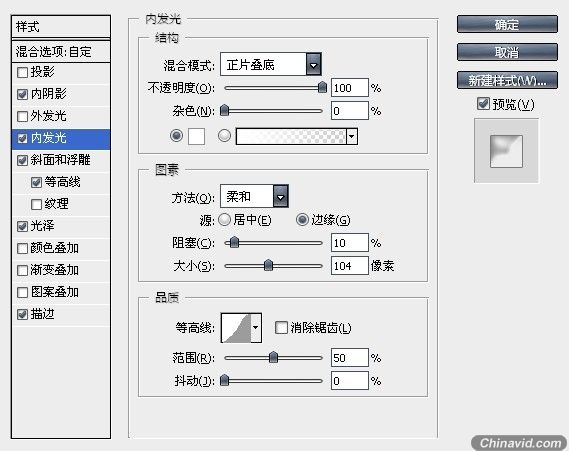Click the white glow color swatch

pos(196,136)
